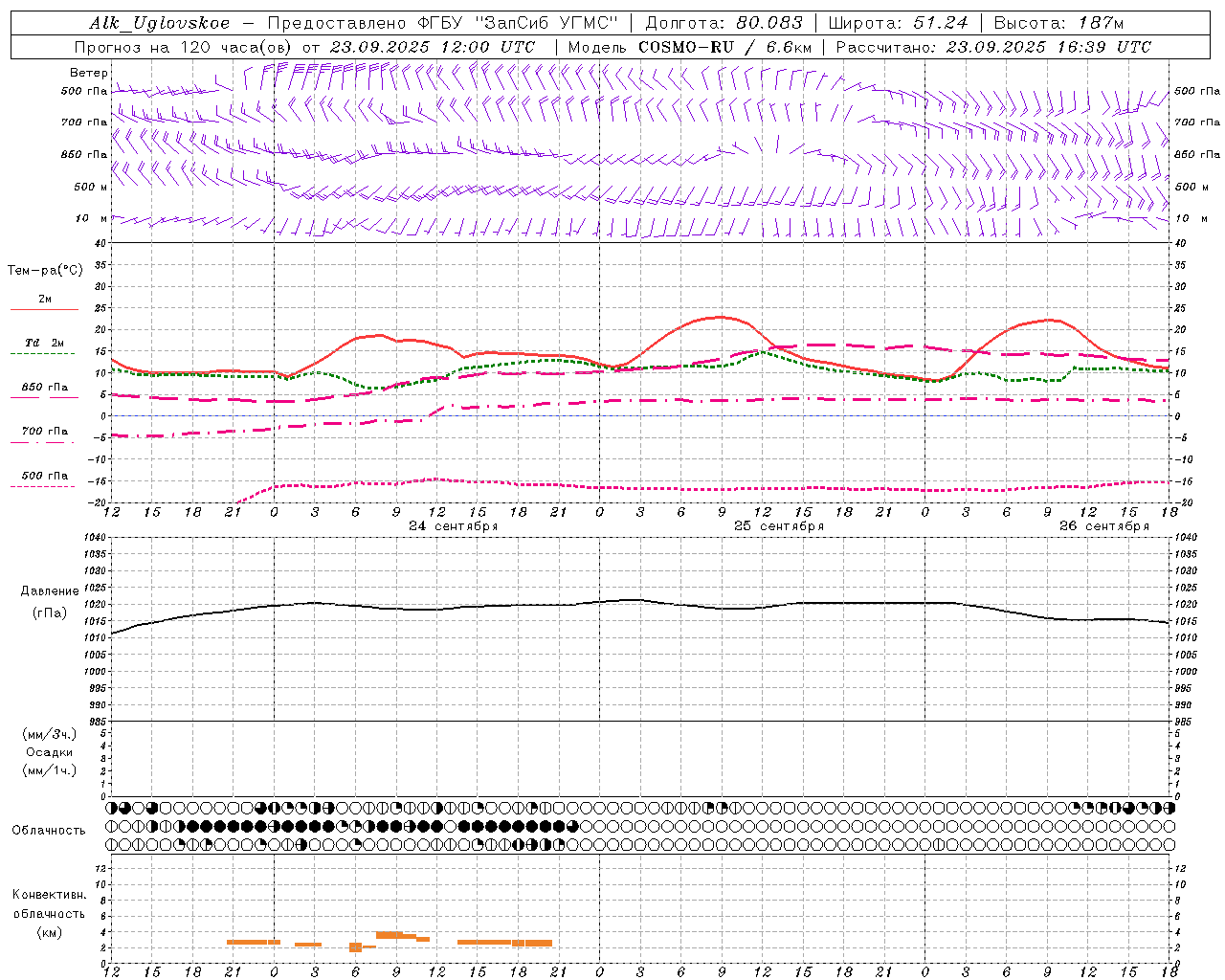This screenshot has height=980, width=1225.
Task: Click the Модель COSMO-RU / 6.6км label
Action: 689,47
